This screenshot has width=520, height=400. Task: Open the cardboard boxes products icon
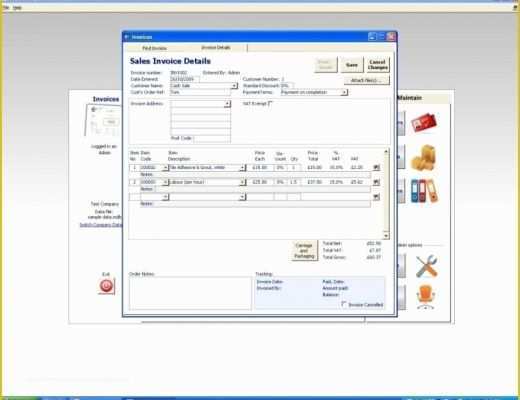tap(423, 158)
